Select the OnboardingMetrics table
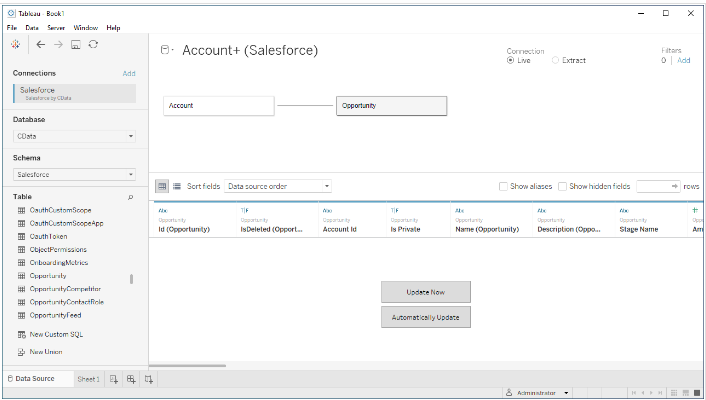 [59, 263]
